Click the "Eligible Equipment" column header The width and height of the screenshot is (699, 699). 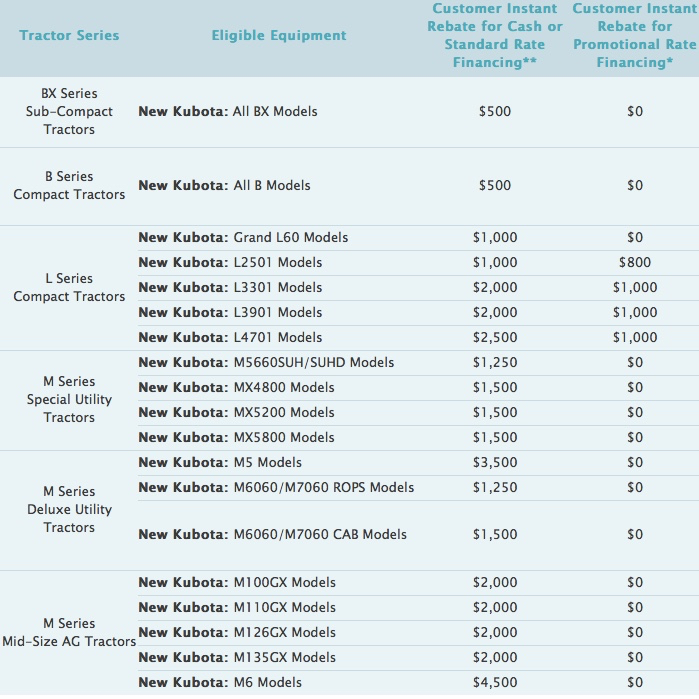tap(279, 35)
